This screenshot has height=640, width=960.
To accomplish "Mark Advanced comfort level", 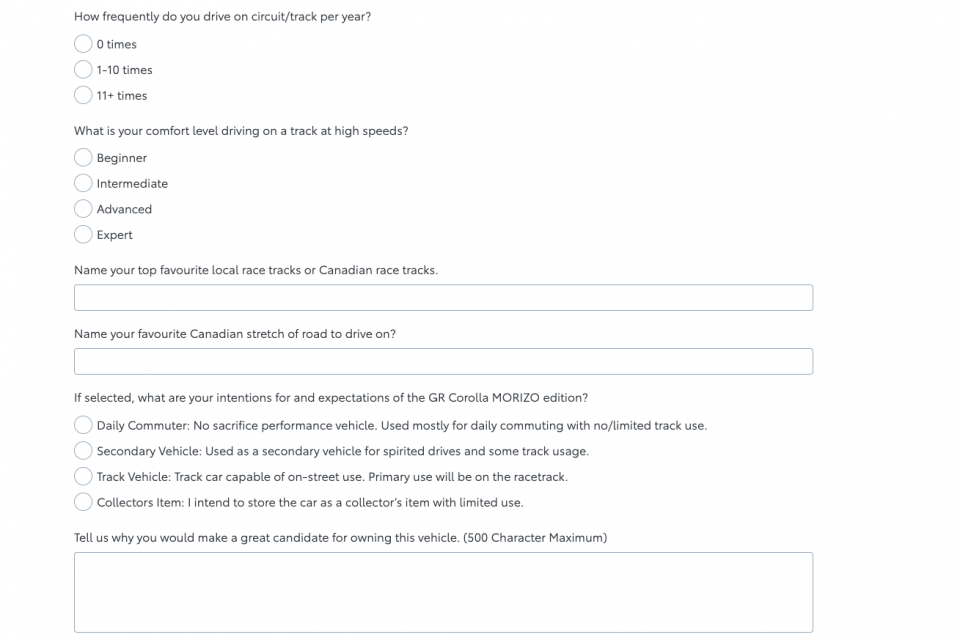I will click(83, 209).
